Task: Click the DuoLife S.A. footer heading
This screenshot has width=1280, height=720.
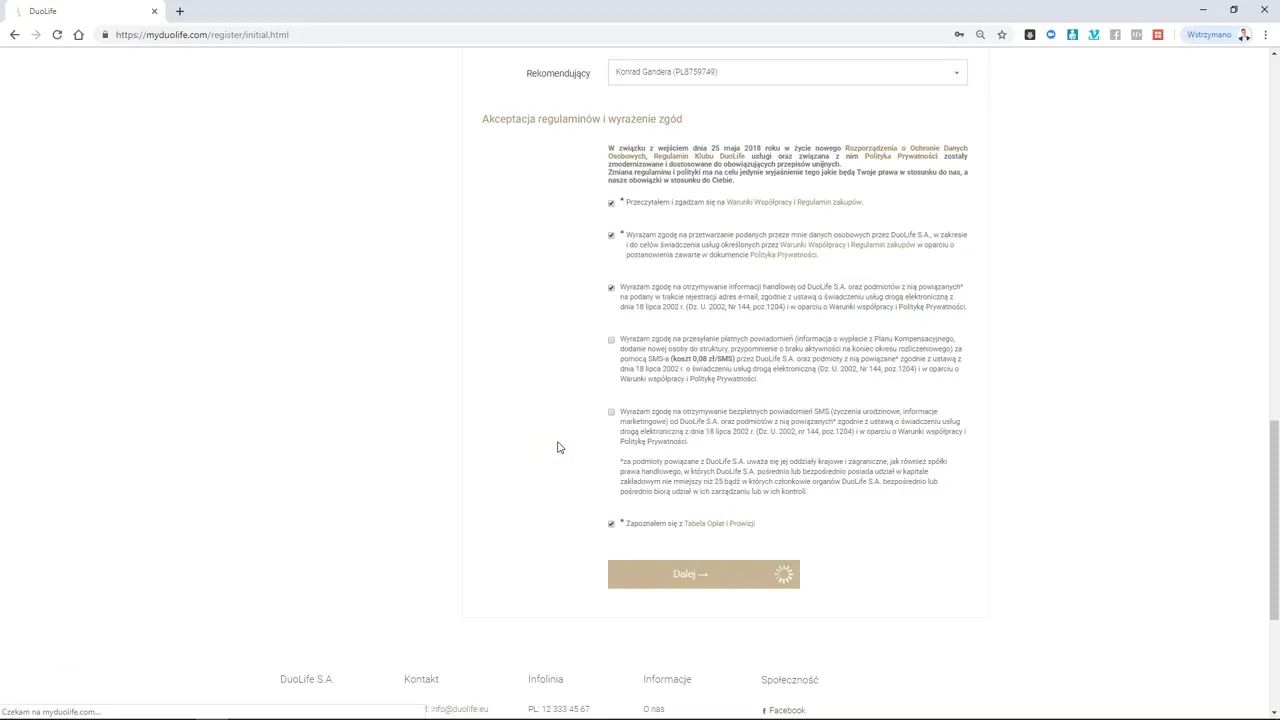Action: point(306,679)
